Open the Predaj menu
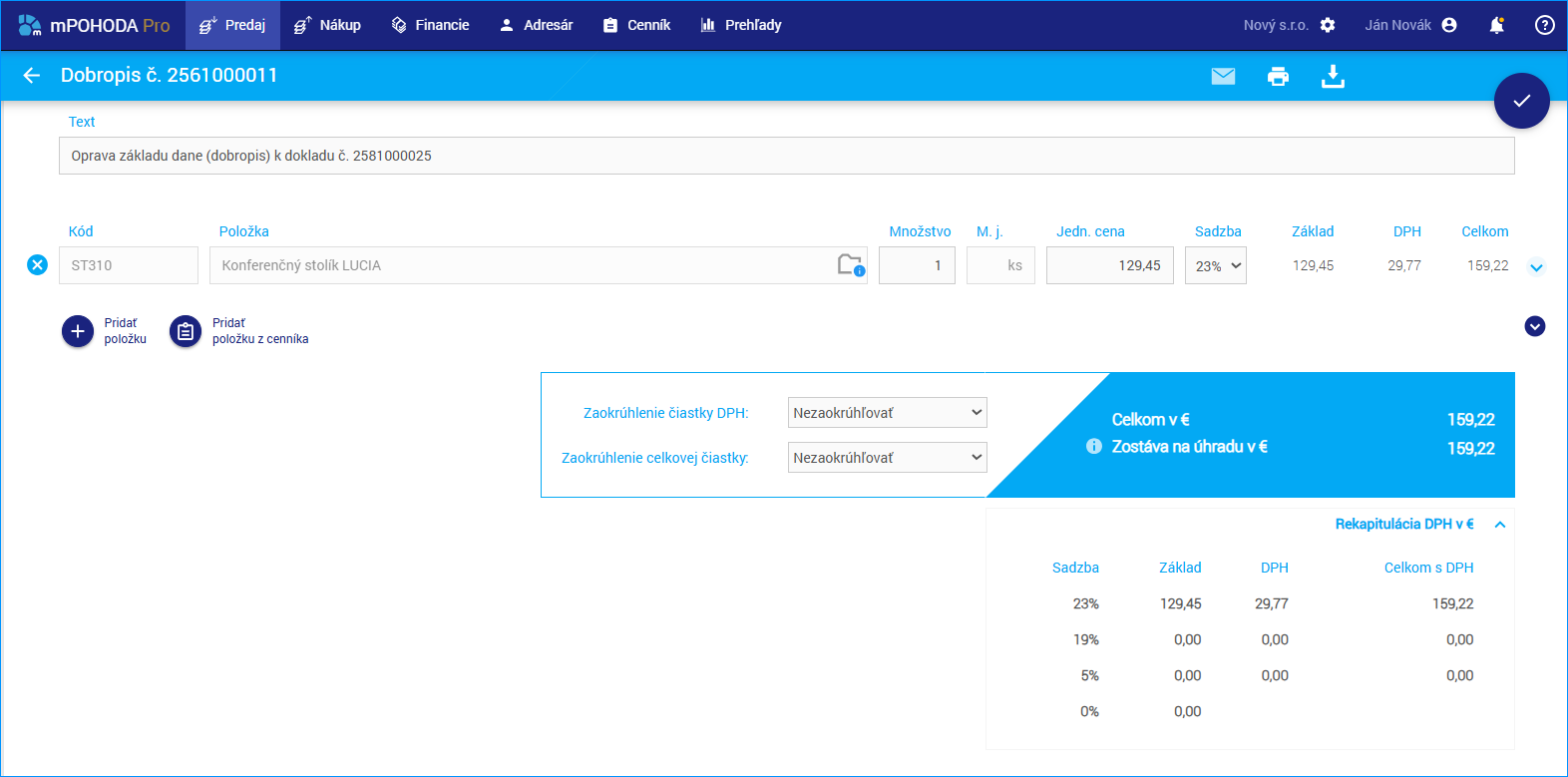 (232, 25)
